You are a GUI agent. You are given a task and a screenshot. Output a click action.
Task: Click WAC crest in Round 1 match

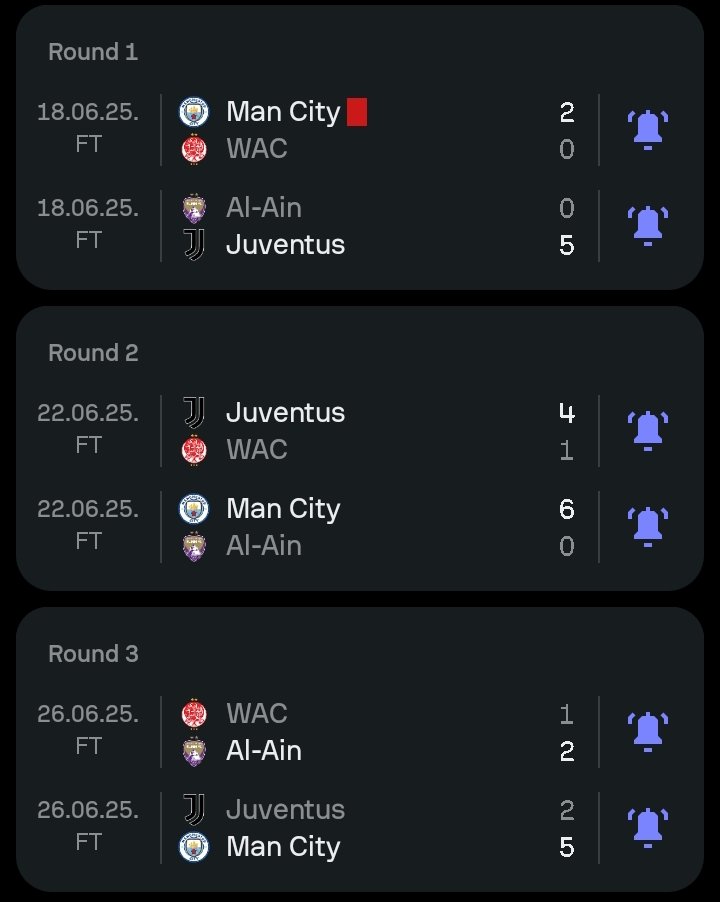point(194,149)
